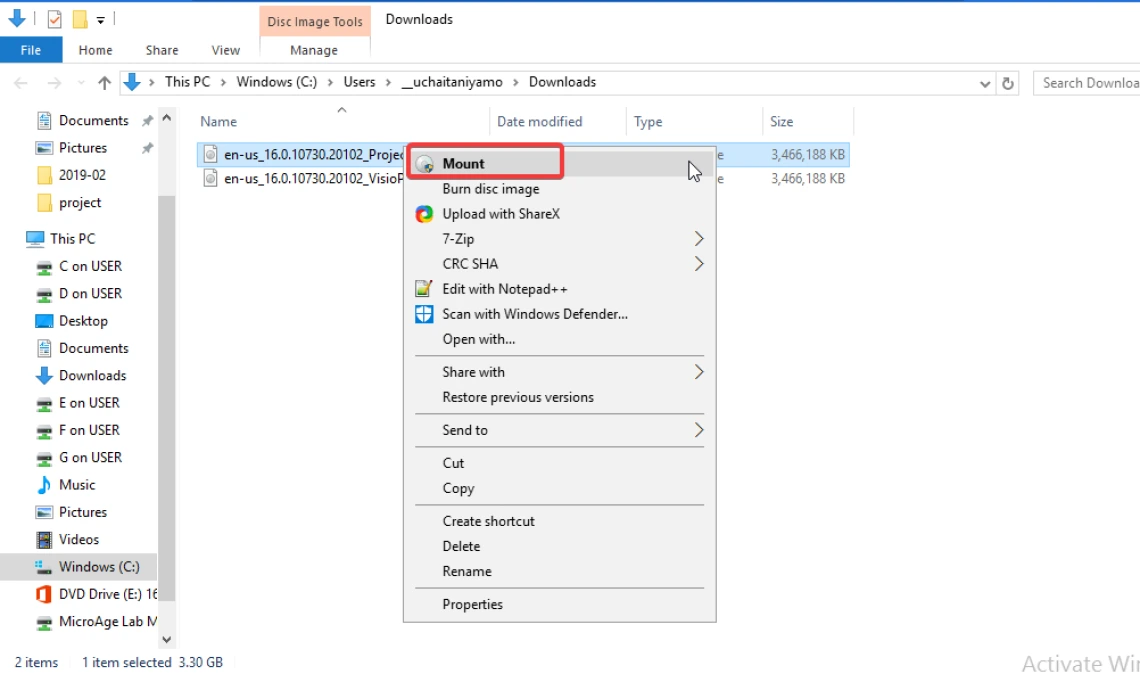Screen dimensions: 1140x674
Task: Click the Disc Image Tools contextual tab header
Action: tap(315, 22)
